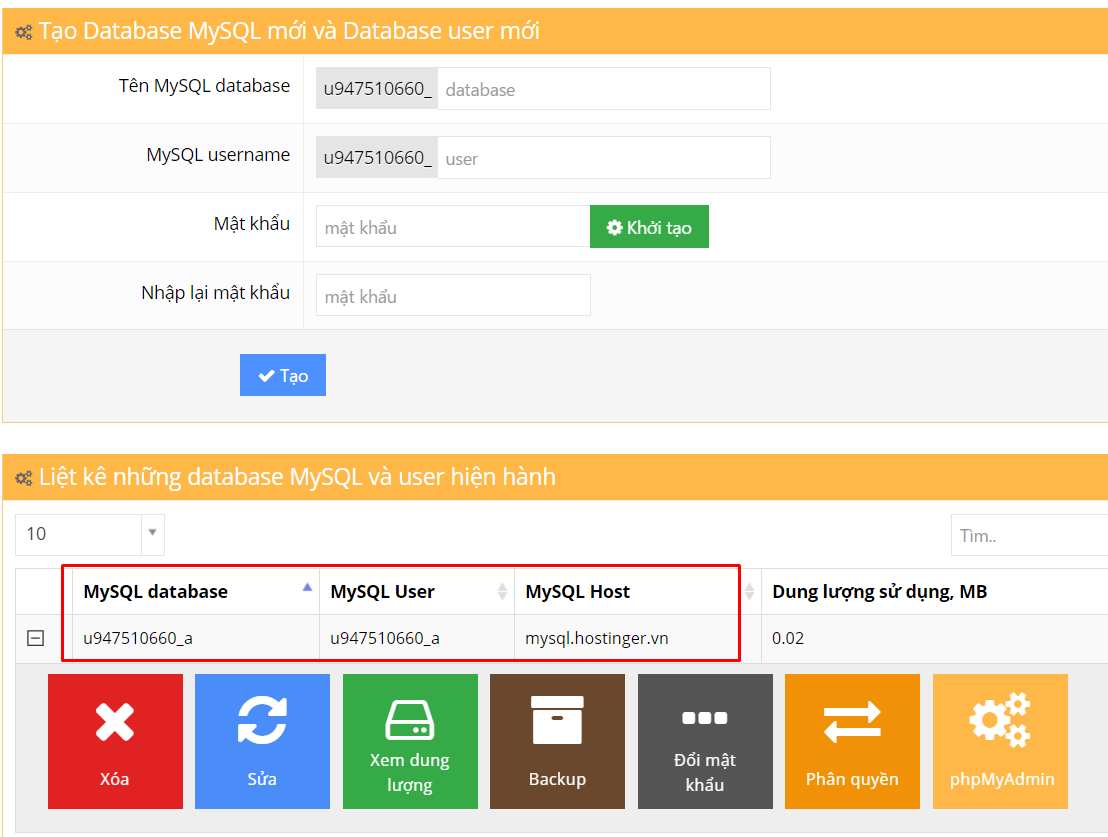The image size is (1108, 837).
Task: Open the Phân quyền permissions tile
Action: click(852, 741)
